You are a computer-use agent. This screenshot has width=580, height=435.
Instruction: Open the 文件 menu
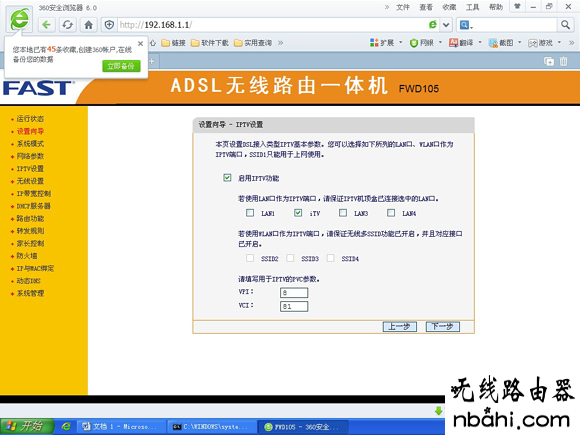[x=403, y=7]
